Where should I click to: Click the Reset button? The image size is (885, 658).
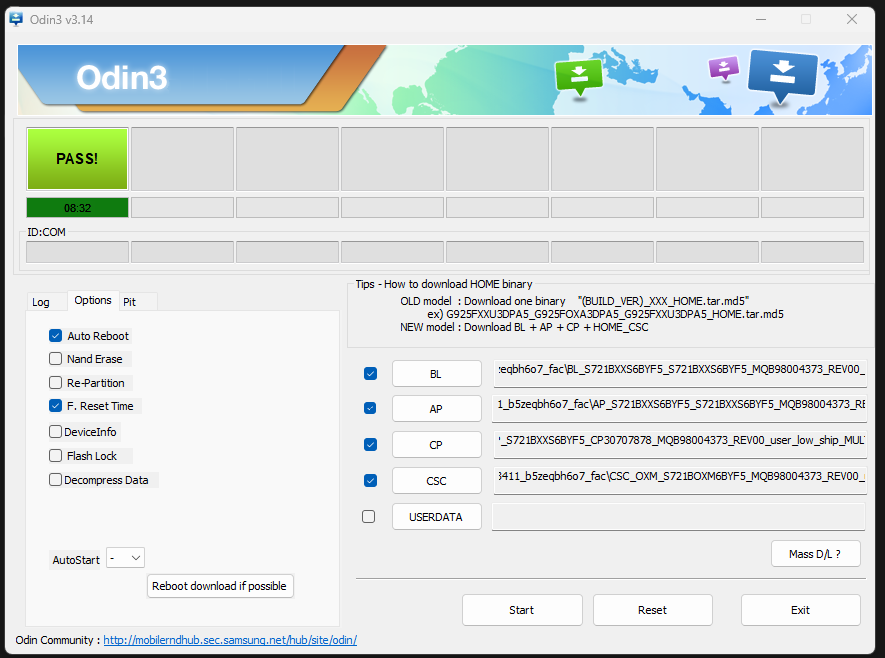[x=652, y=610]
